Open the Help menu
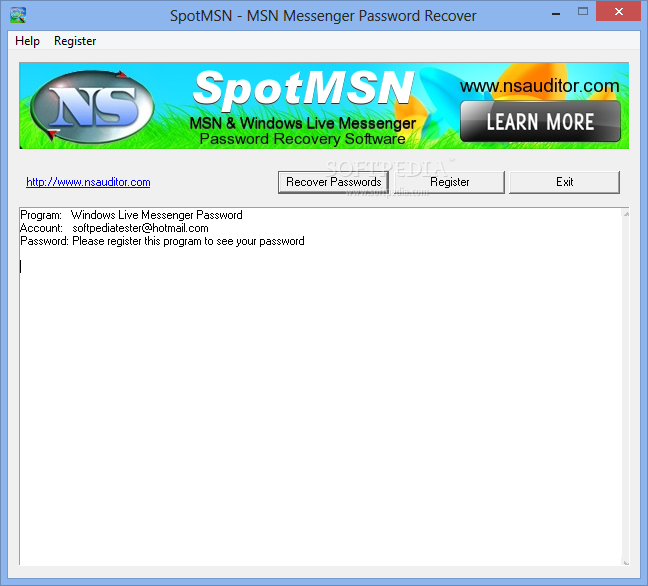The width and height of the screenshot is (648, 586). click(x=27, y=41)
